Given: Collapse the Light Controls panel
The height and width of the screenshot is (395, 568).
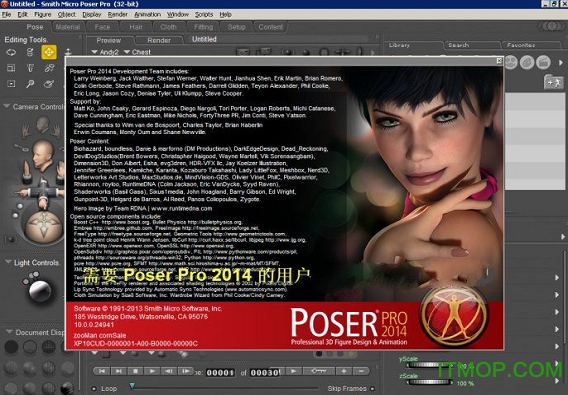Looking at the screenshot, I should point(8,262).
